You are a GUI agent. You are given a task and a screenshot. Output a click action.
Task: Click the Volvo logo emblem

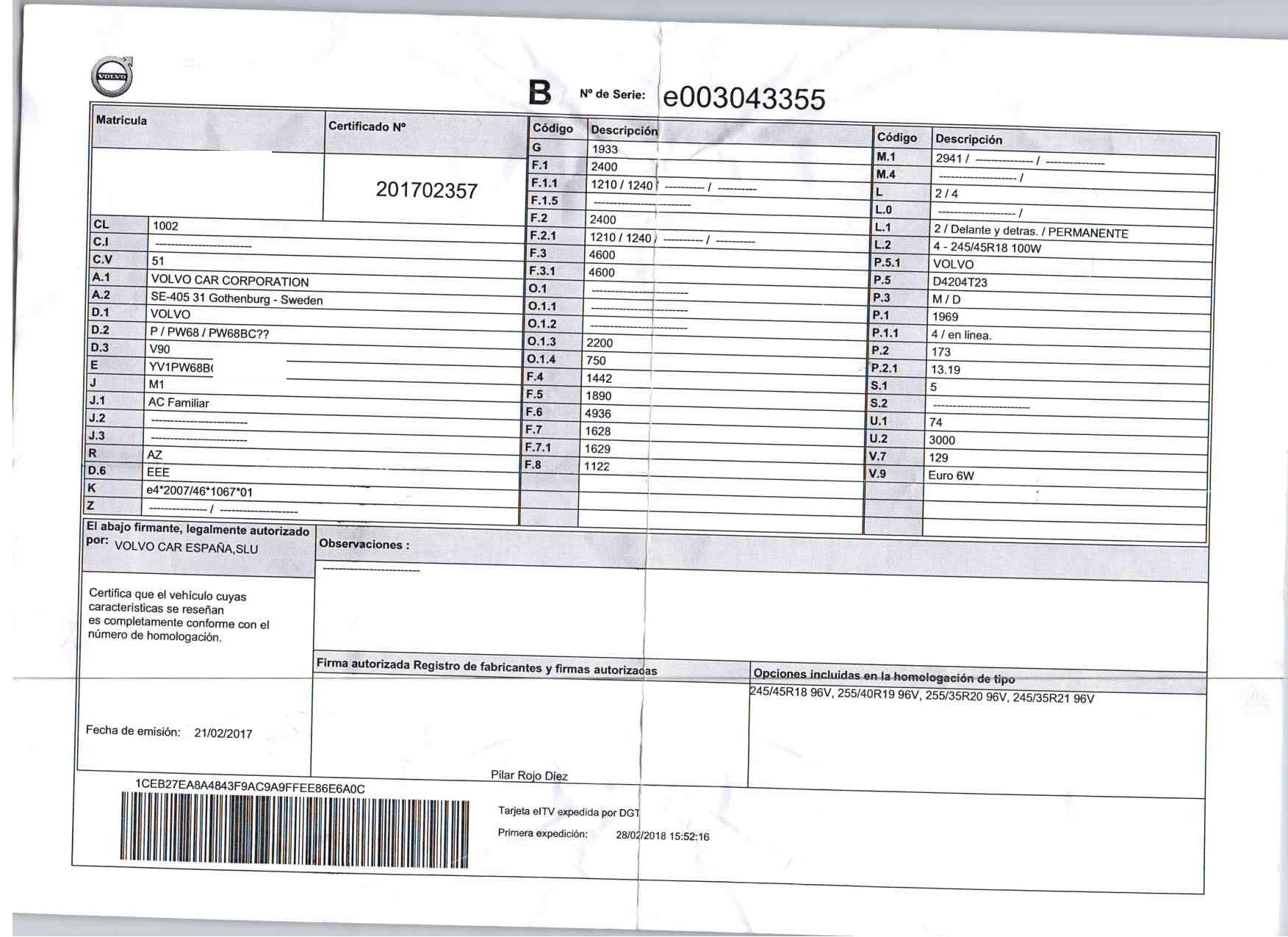pos(112,76)
